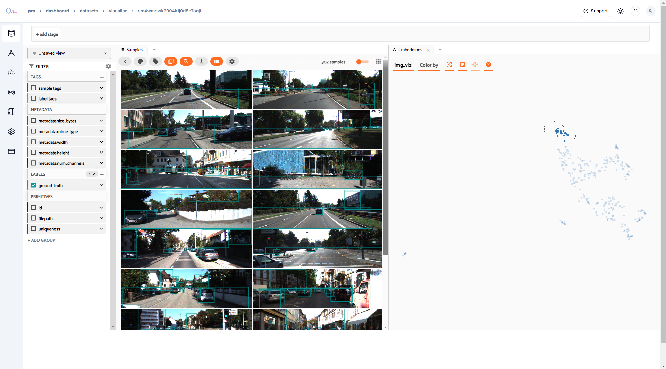666x369 pixels.
Task: Add a panel next to Samples tab
Action: (154, 50)
